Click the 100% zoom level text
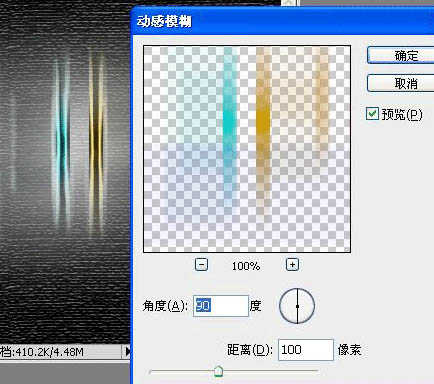This screenshot has width=434, height=384. (x=246, y=266)
